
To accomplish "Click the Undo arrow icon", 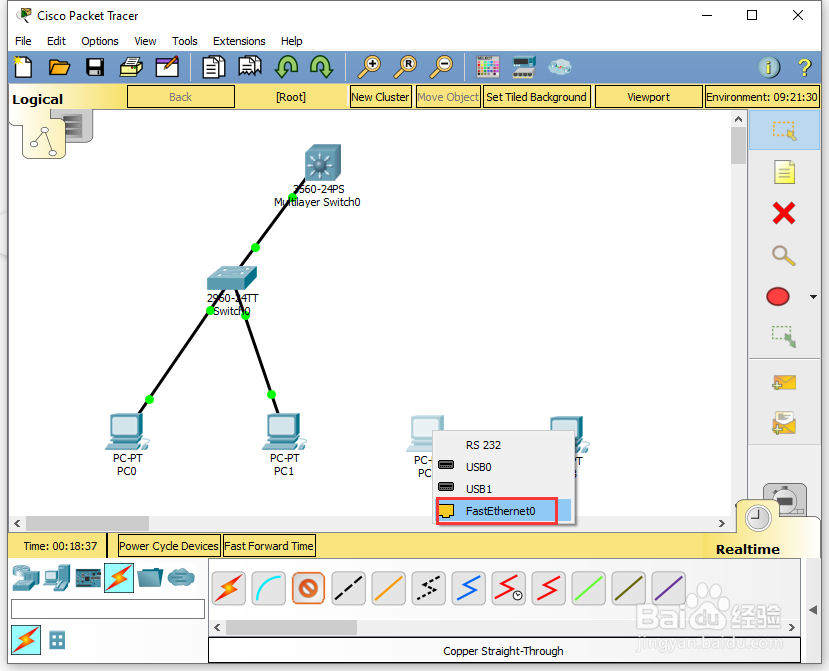I will click(x=286, y=67).
